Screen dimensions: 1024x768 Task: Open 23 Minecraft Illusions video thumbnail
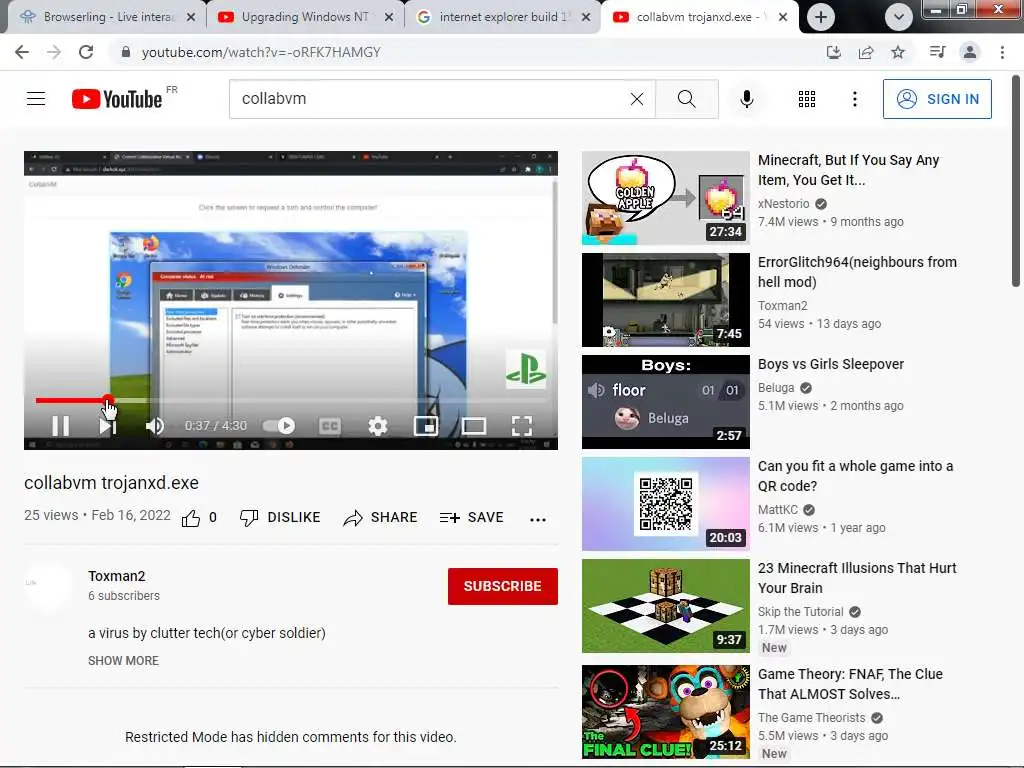tap(665, 605)
